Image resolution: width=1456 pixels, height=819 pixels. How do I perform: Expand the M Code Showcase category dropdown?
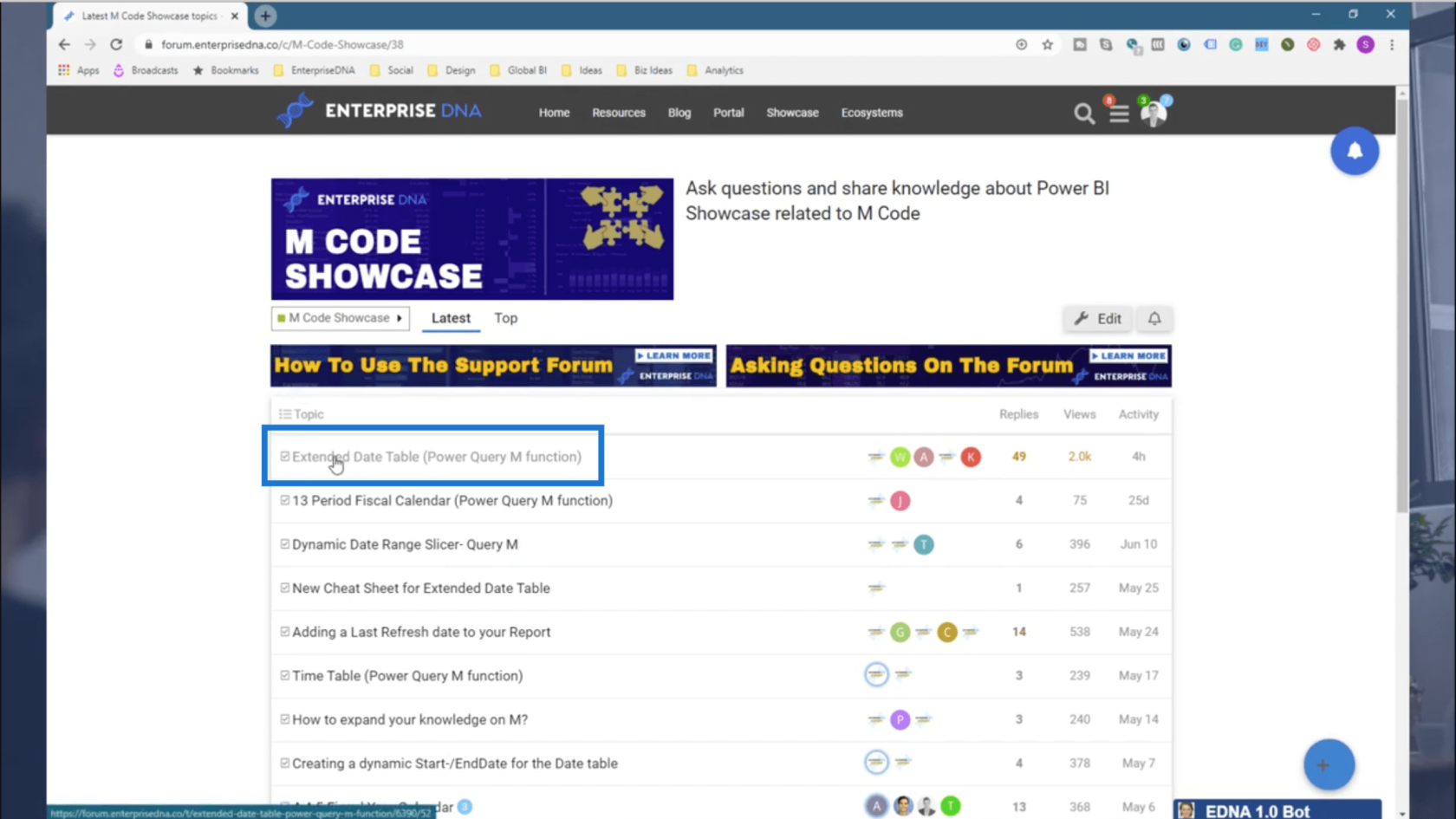pos(340,318)
